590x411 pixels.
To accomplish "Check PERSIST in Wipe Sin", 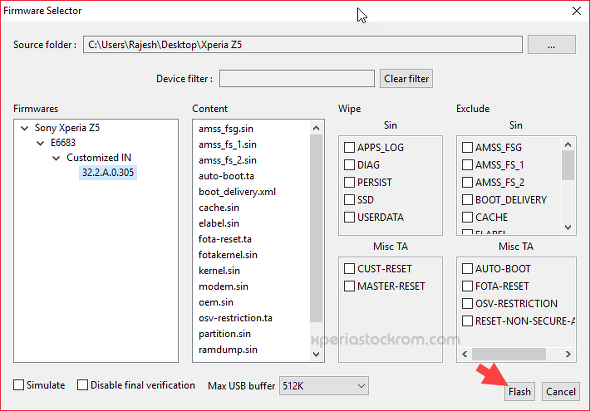I will (x=349, y=182).
